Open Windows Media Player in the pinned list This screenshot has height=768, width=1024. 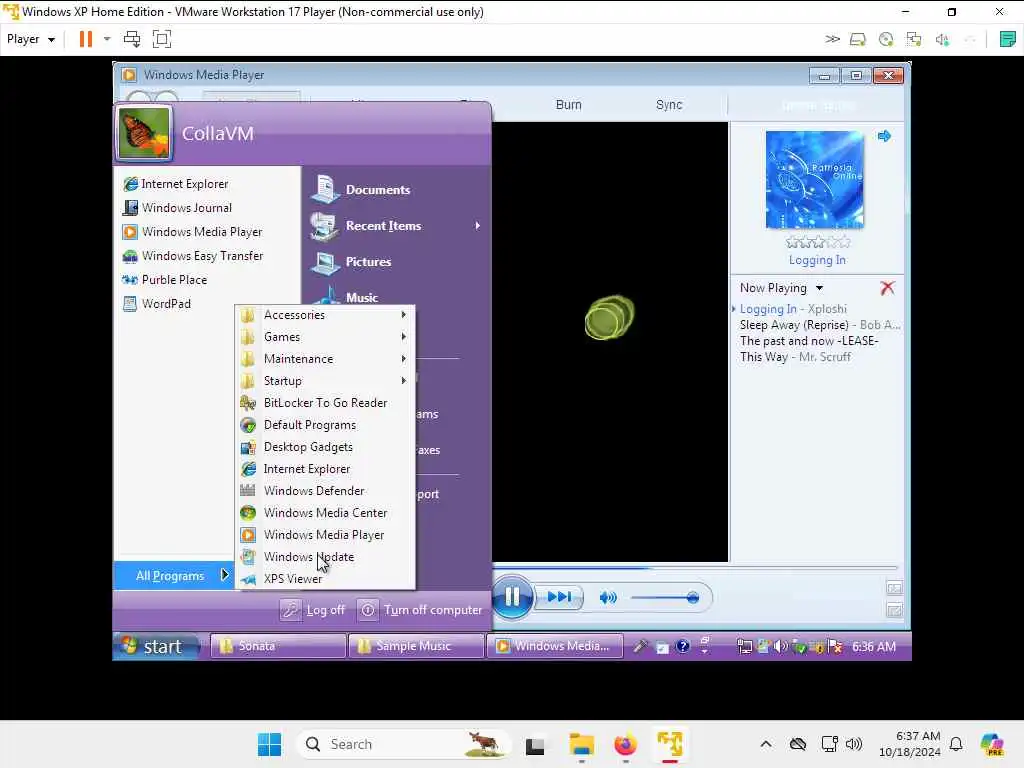(192, 232)
